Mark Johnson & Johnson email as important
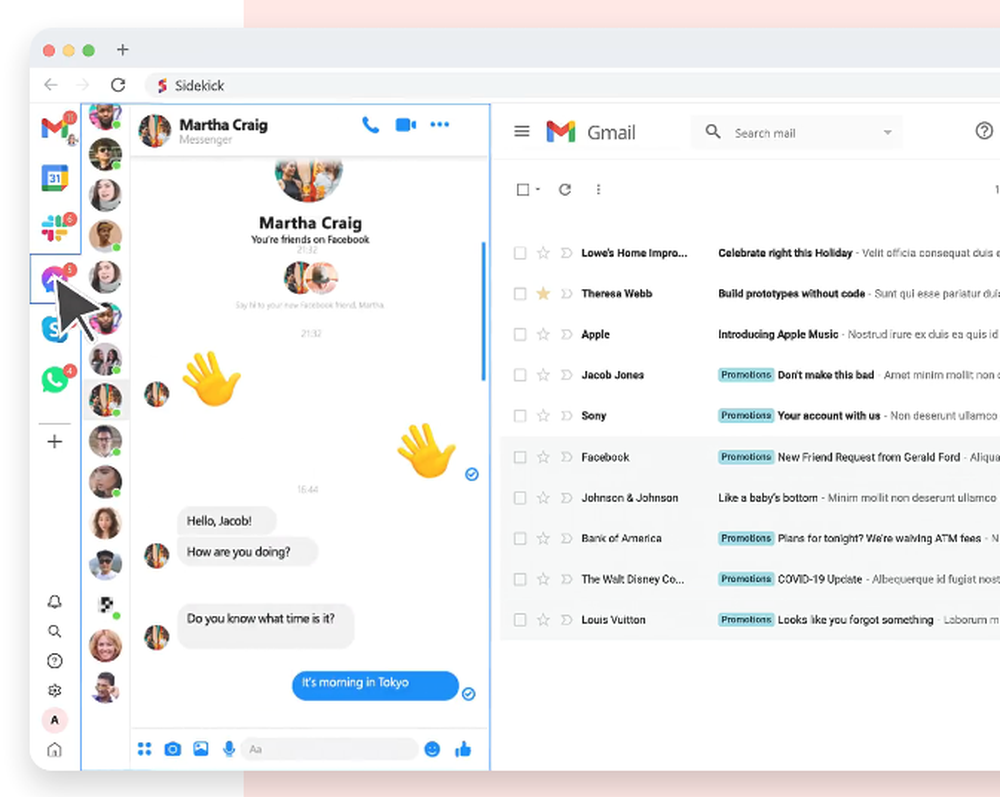1000x797 pixels. (566, 498)
